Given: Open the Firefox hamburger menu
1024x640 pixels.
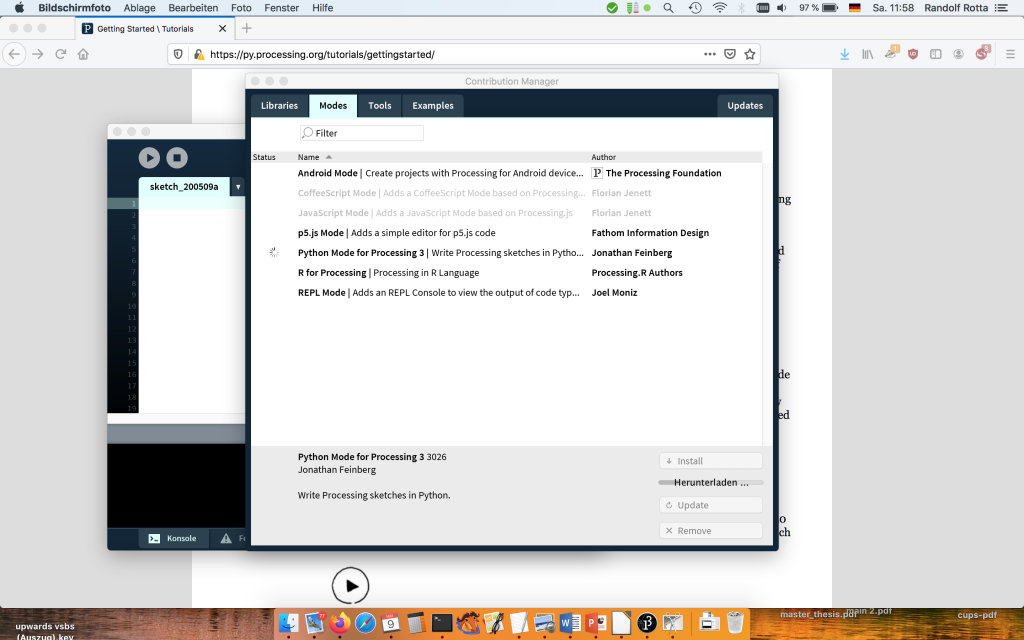Looking at the screenshot, I should click(1006, 54).
